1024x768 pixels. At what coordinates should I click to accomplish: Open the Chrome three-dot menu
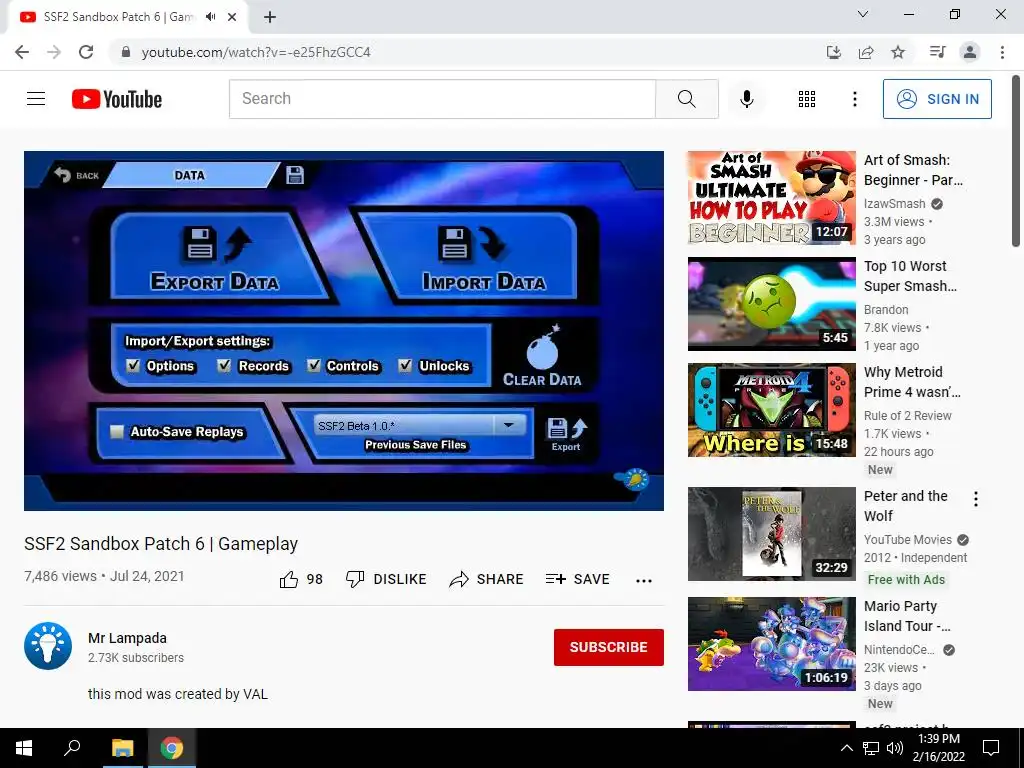[1002, 52]
